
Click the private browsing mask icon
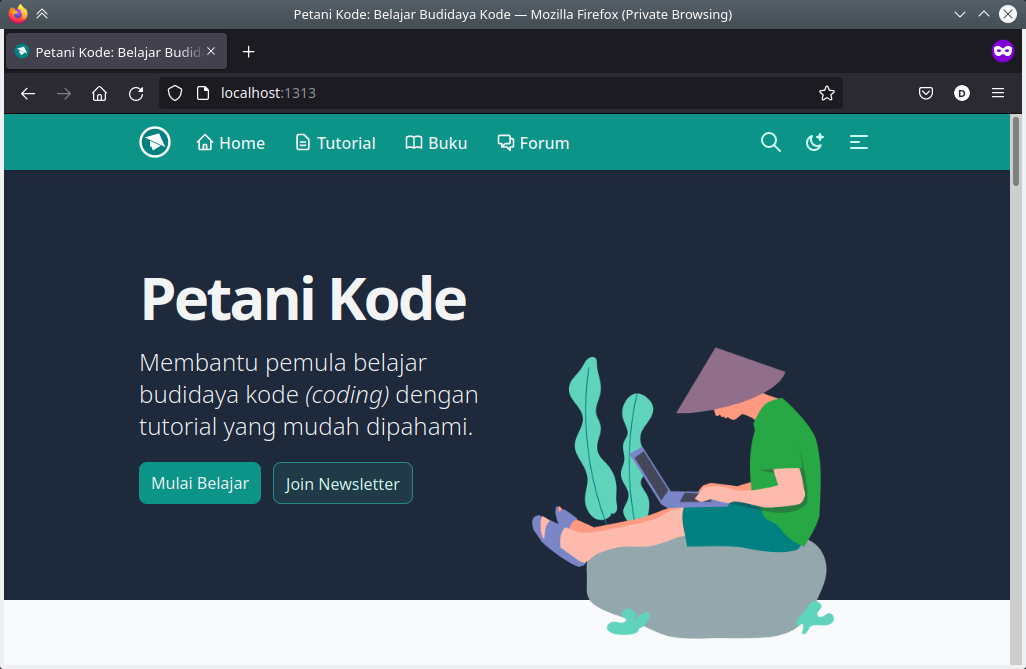[1002, 51]
